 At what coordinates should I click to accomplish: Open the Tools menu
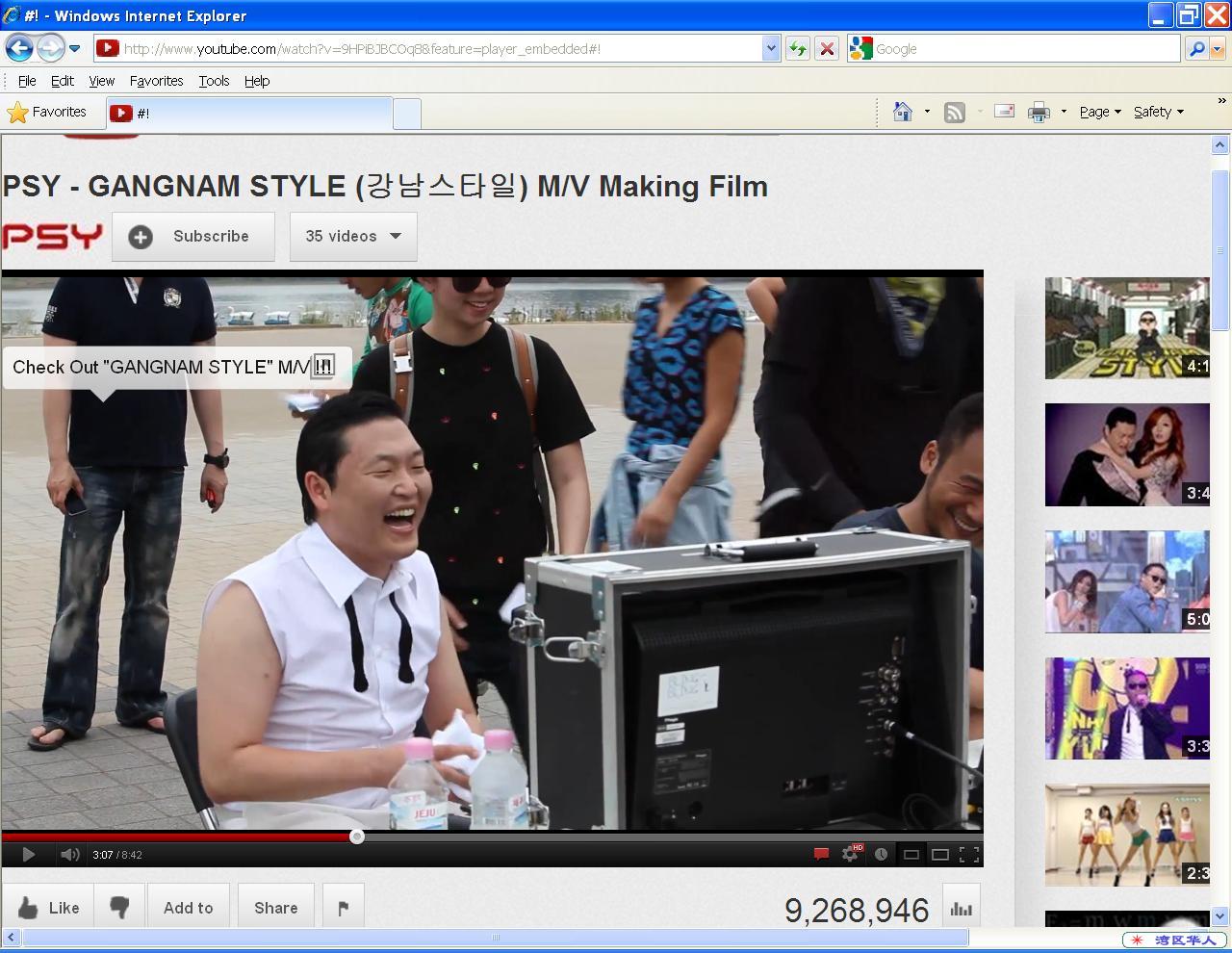point(214,81)
